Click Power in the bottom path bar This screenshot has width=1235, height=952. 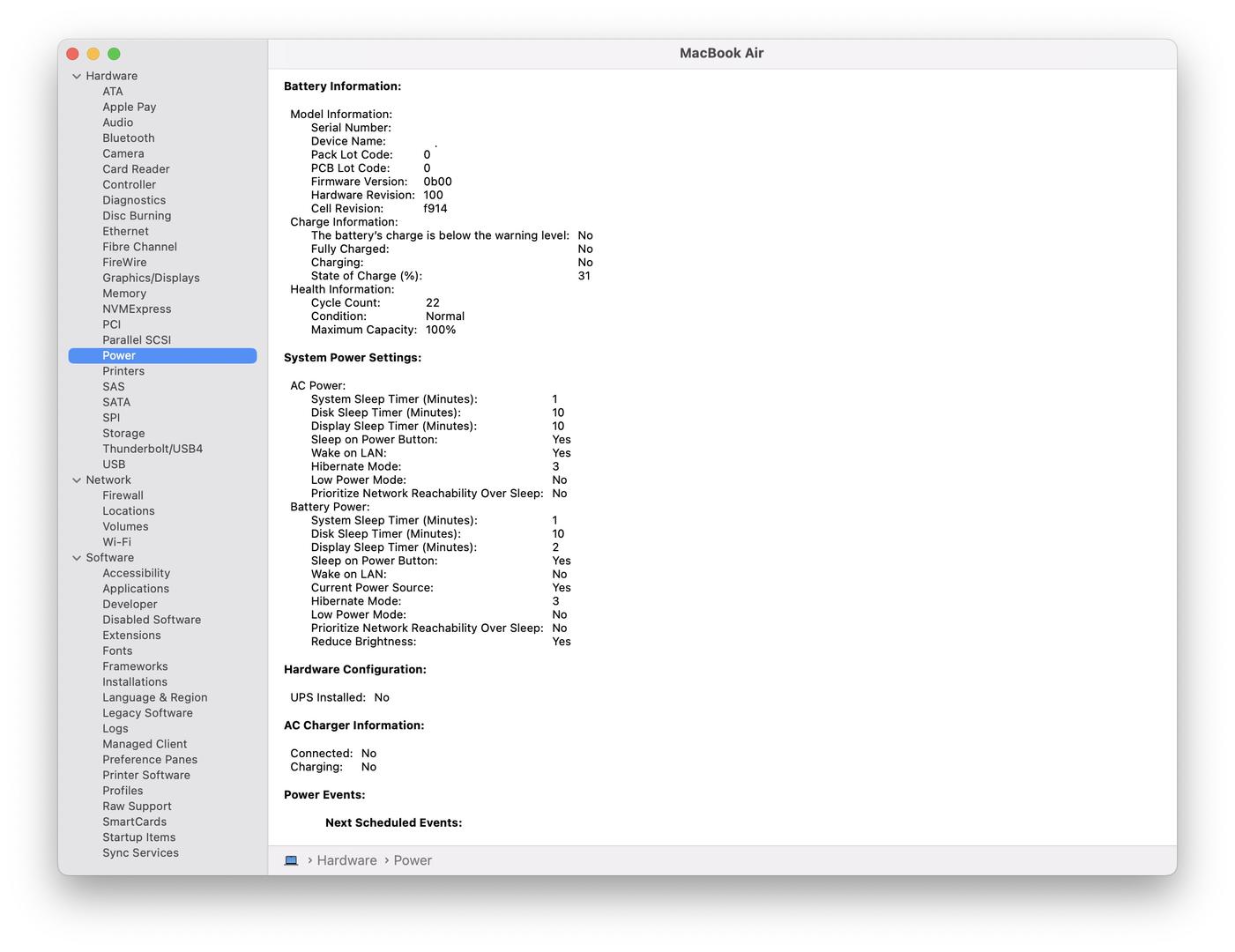click(x=413, y=860)
